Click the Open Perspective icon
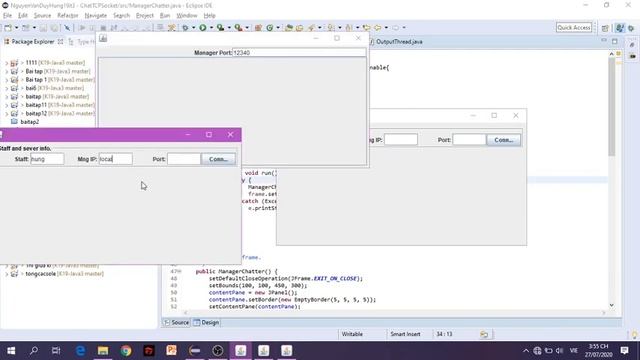The height and width of the screenshot is (360, 640). click(x=605, y=28)
